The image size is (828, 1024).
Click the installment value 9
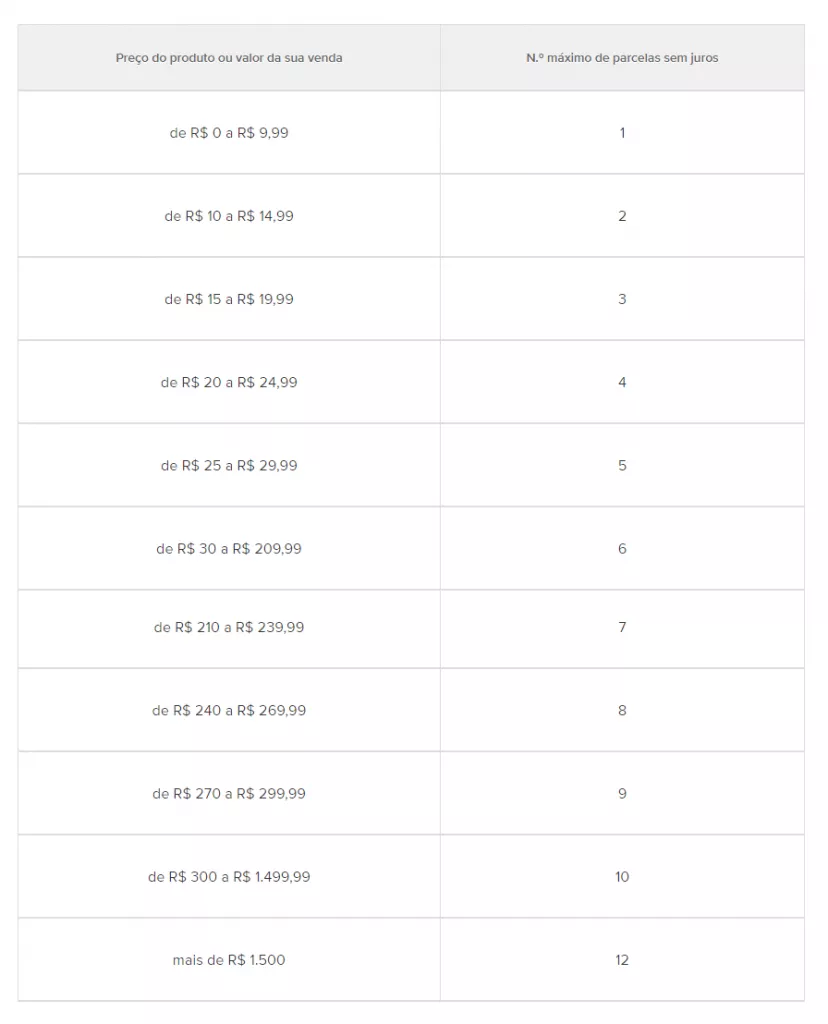click(x=622, y=793)
